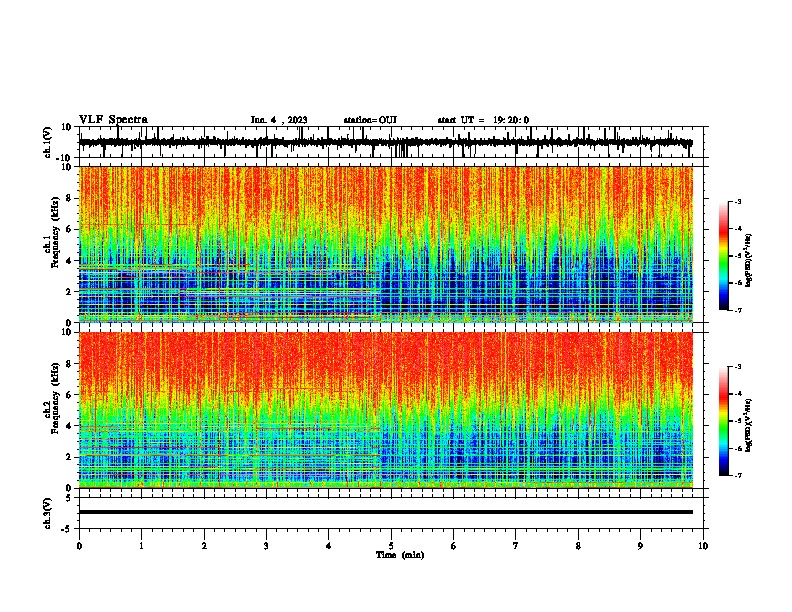Click tick label "2" on the Time axis
This screenshot has height=612, width=792.
(204, 546)
